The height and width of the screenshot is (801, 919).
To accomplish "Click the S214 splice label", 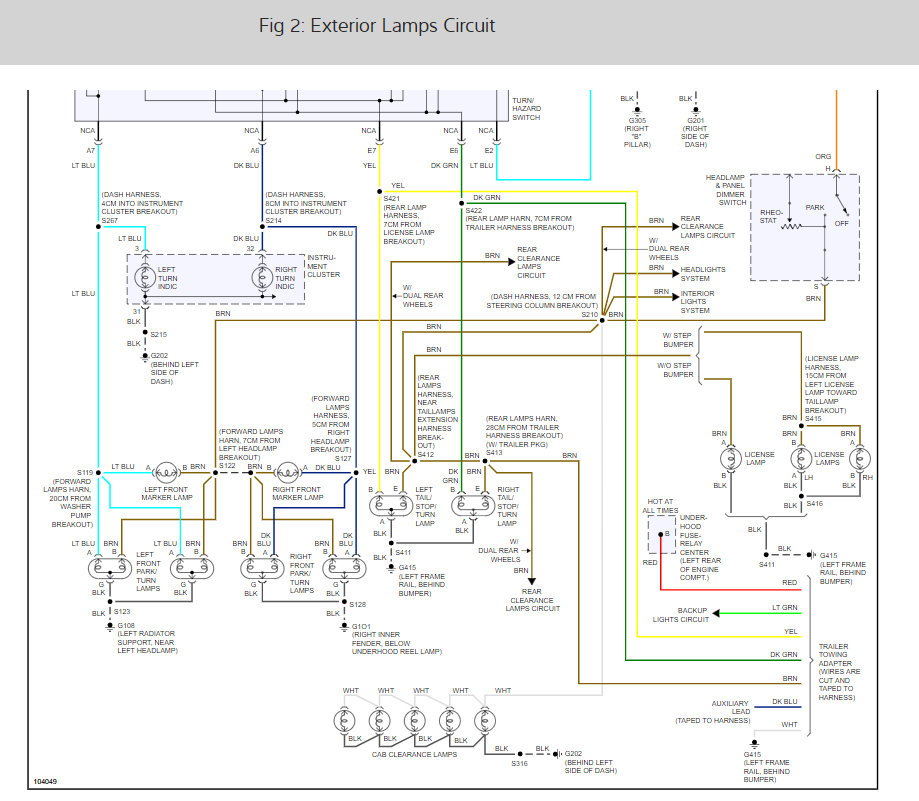I will click(274, 220).
